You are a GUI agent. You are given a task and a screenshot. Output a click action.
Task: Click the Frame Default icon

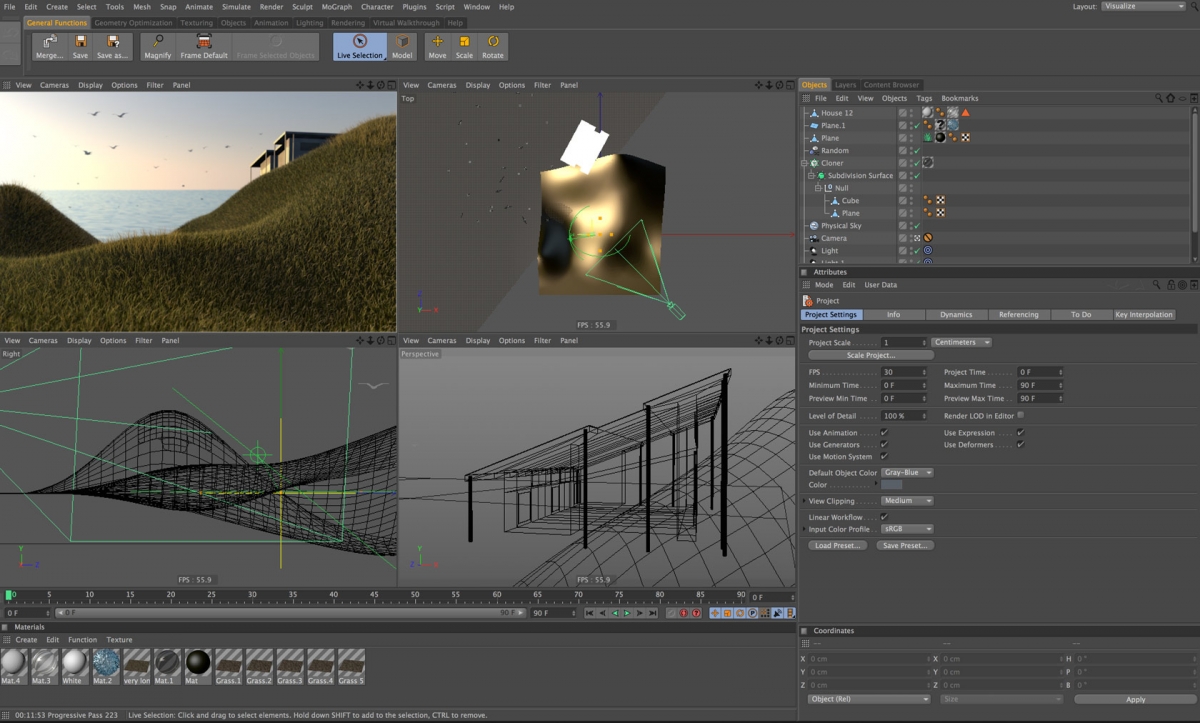point(204,46)
